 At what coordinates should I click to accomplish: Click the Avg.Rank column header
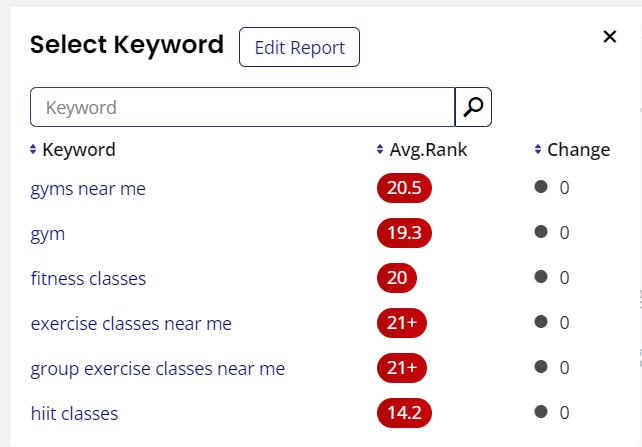click(x=428, y=150)
